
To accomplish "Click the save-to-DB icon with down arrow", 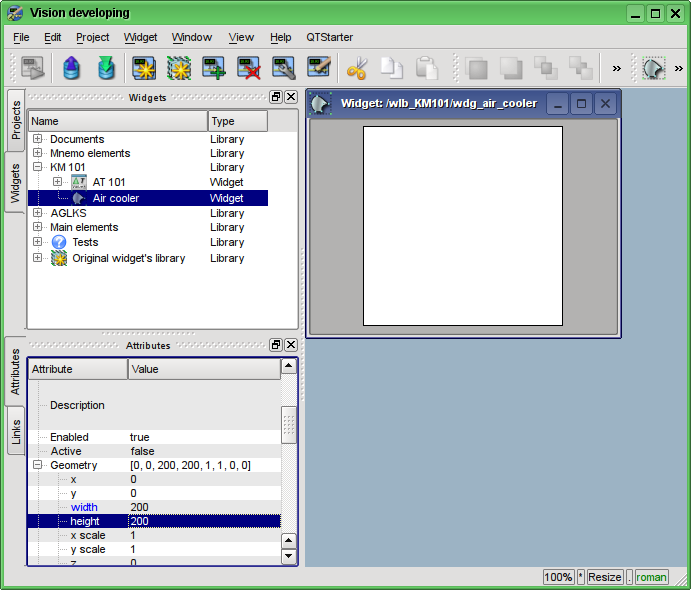I will tap(105, 68).
